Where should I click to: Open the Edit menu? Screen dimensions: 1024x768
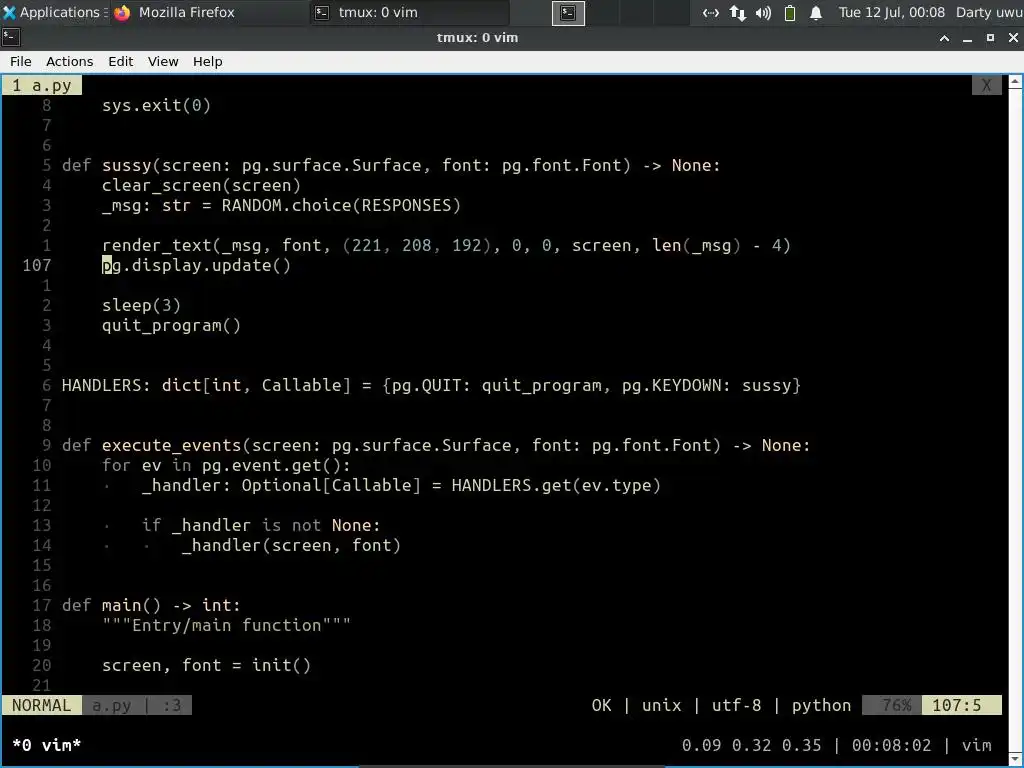[120, 61]
